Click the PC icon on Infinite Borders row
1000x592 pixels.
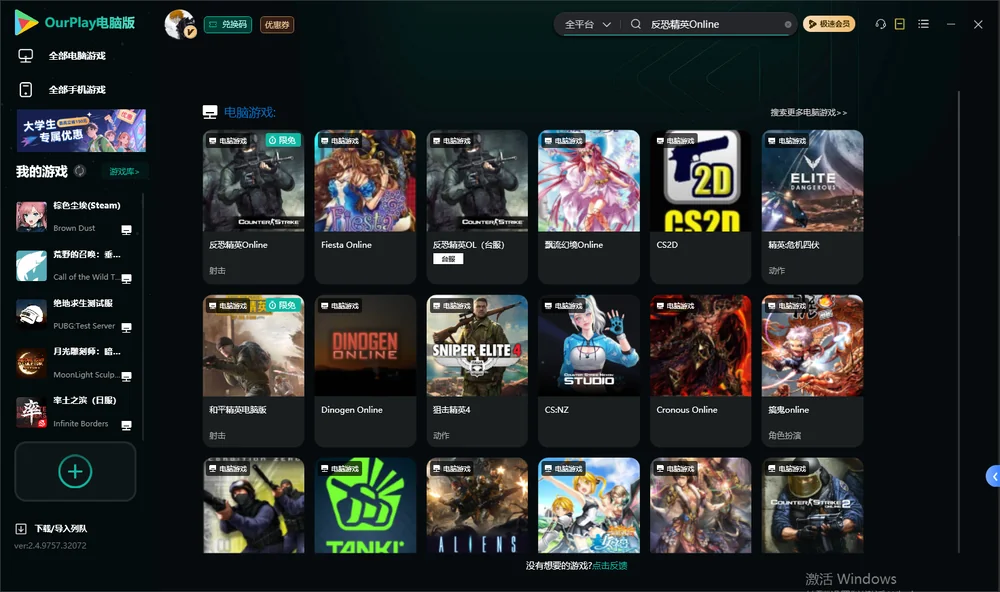126,425
